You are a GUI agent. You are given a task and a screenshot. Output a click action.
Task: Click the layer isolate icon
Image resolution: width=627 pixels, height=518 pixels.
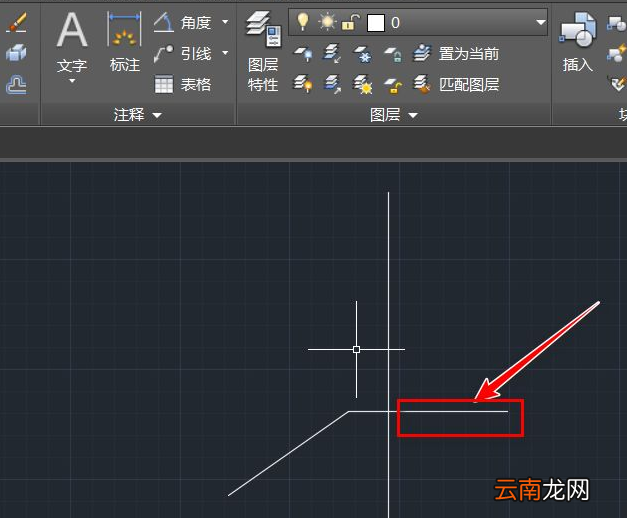tap(332, 54)
